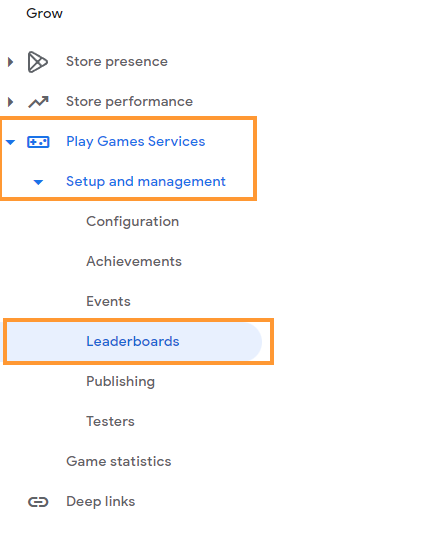Open the Deep links page

pos(101,501)
